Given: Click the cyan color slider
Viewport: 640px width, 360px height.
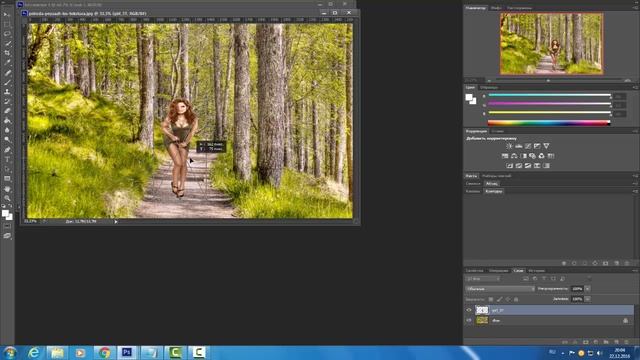Looking at the screenshot, I should (549, 96).
